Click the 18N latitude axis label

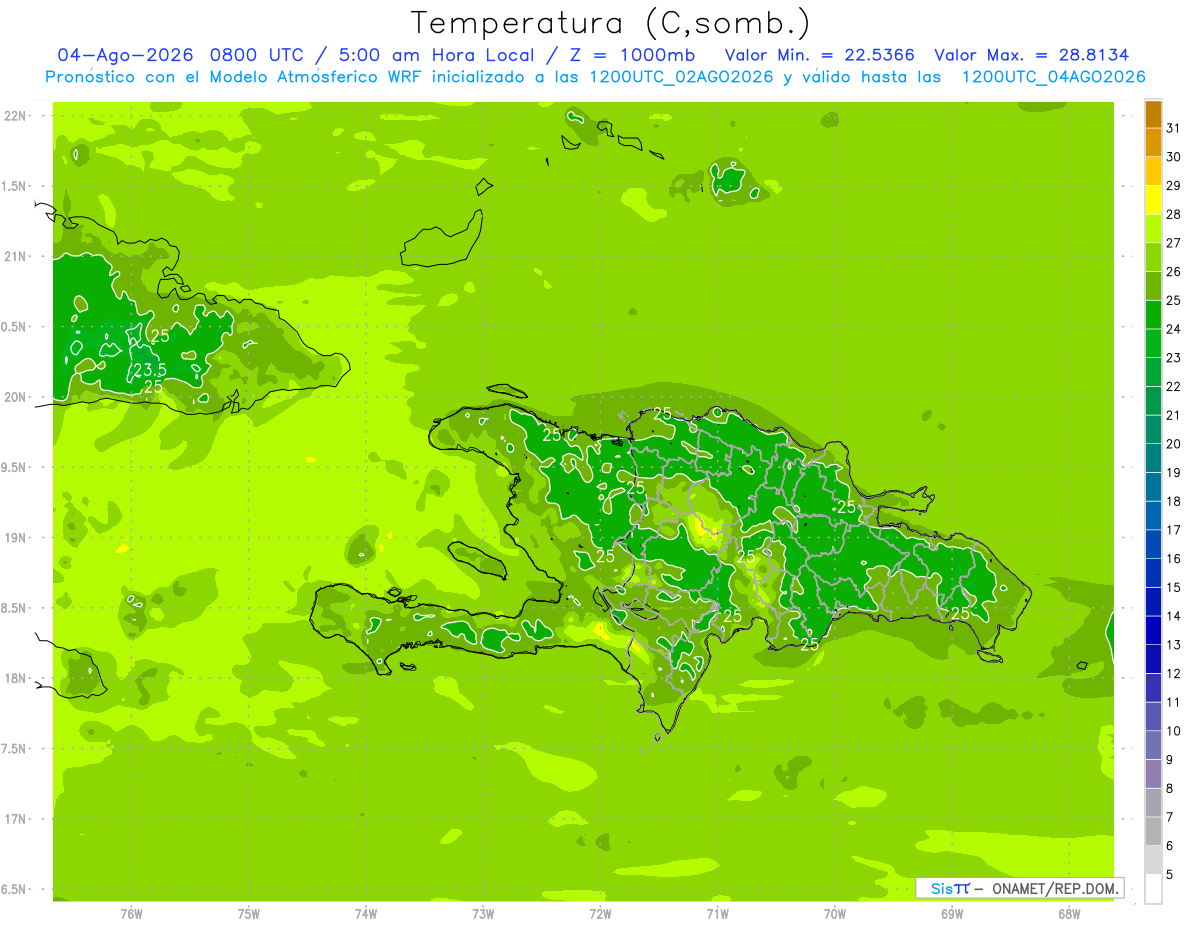(15, 678)
